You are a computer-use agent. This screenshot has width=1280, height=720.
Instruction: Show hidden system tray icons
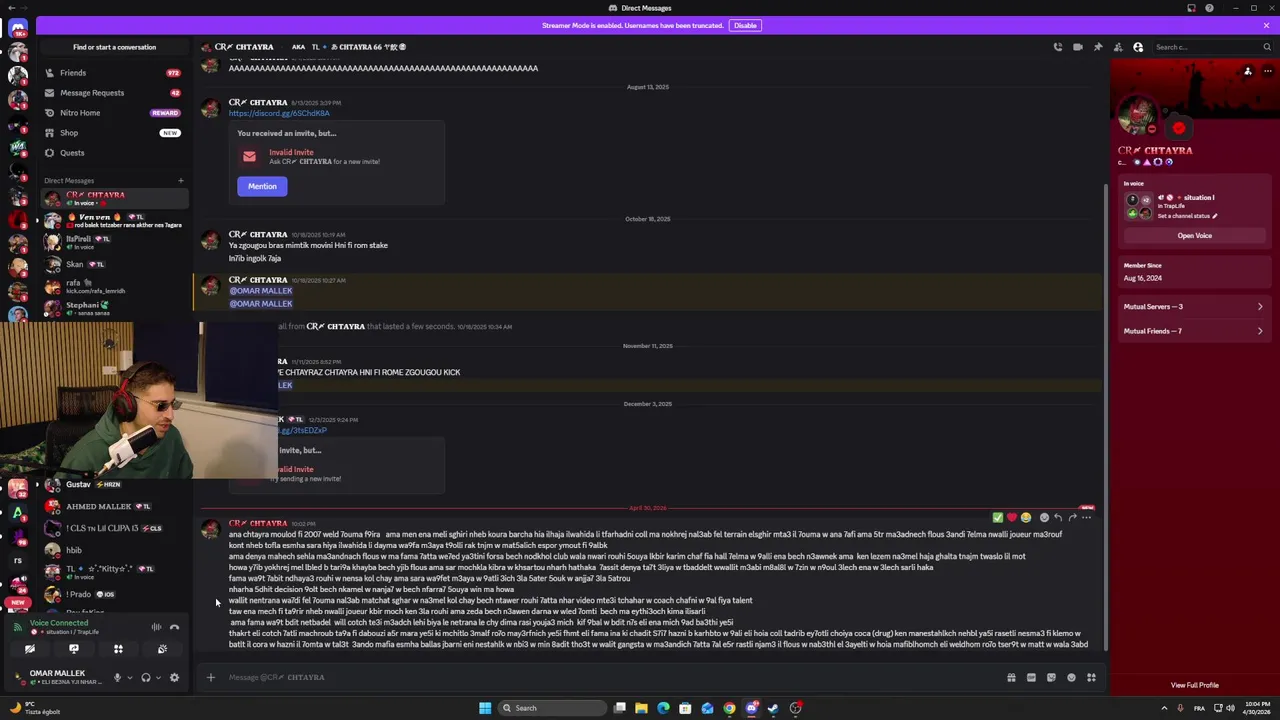pyautogui.click(x=1162, y=708)
